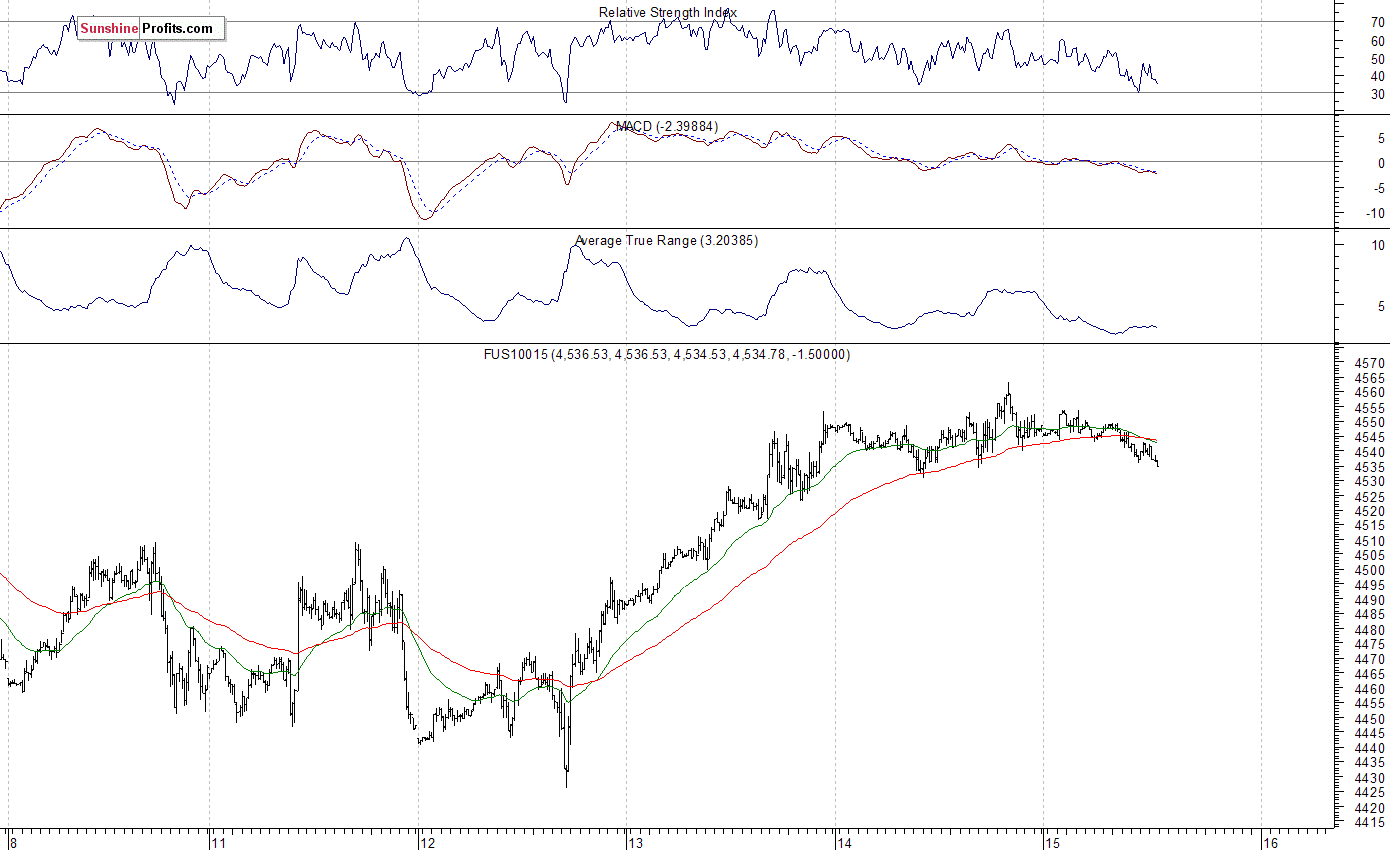The height and width of the screenshot is (850, 1390).
Task: Click the 4570 price axis label
Action: point(1370,363)
